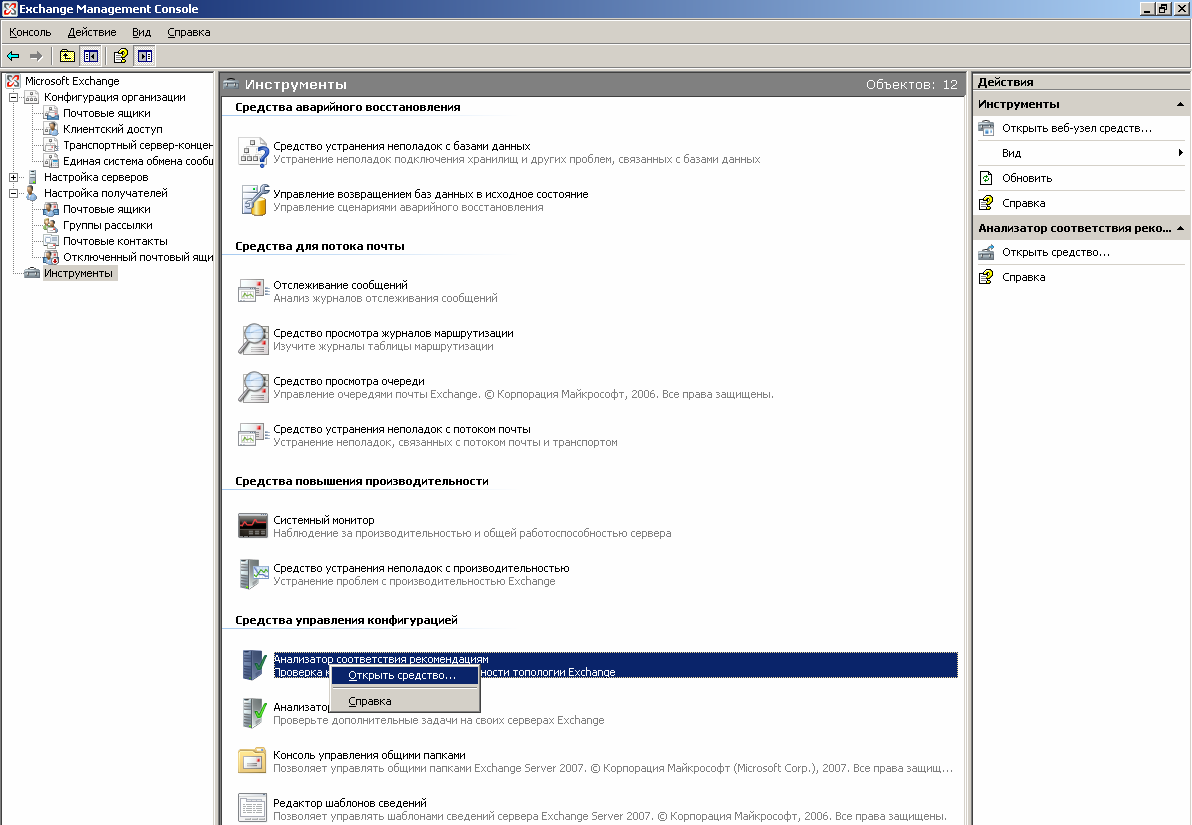This screenshot has width=1192, height=825.
Task: Toggle the Action pane toolbar icon
Action: point(144,56)
